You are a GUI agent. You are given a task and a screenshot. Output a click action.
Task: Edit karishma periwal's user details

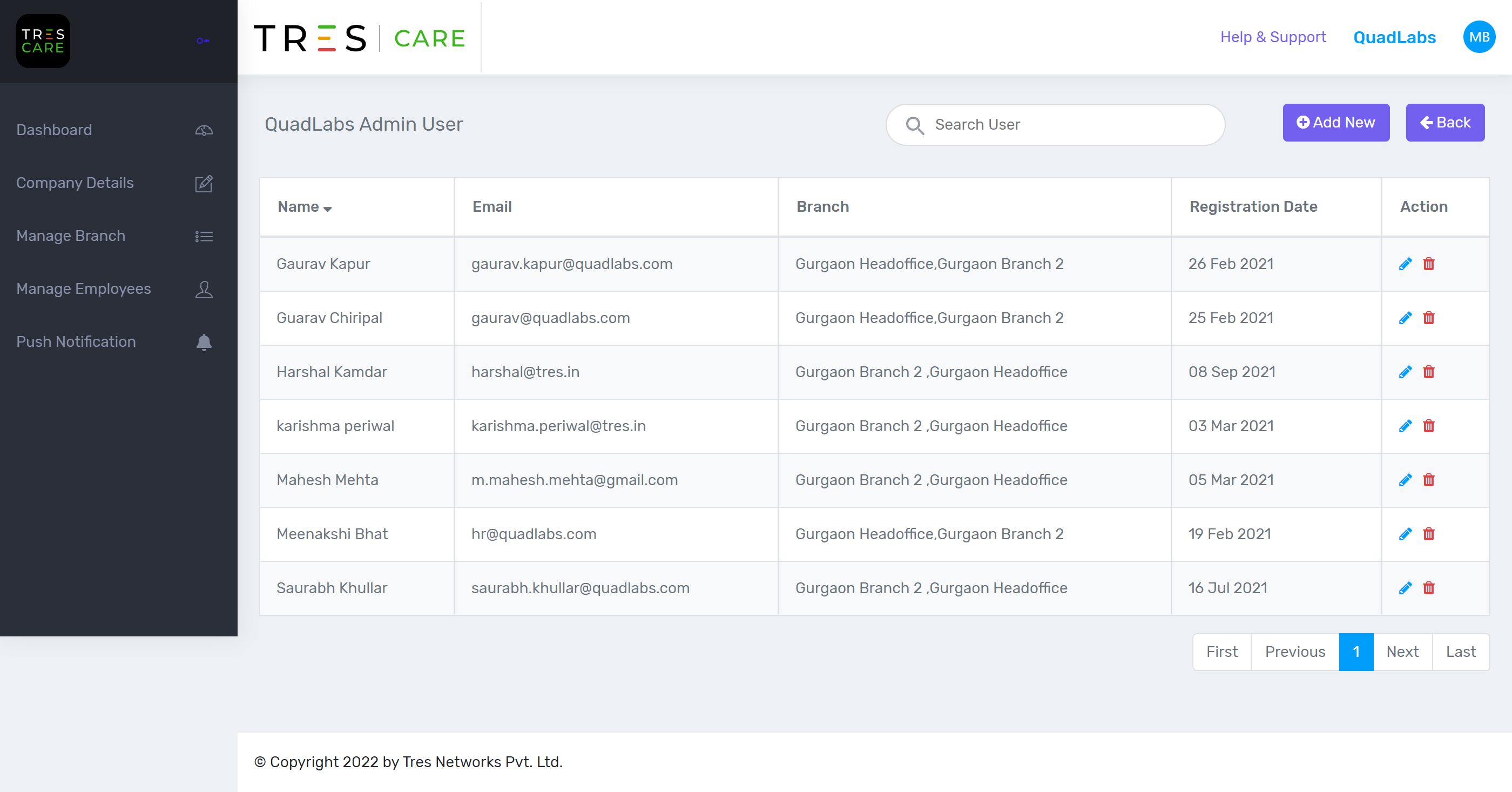1405,426
